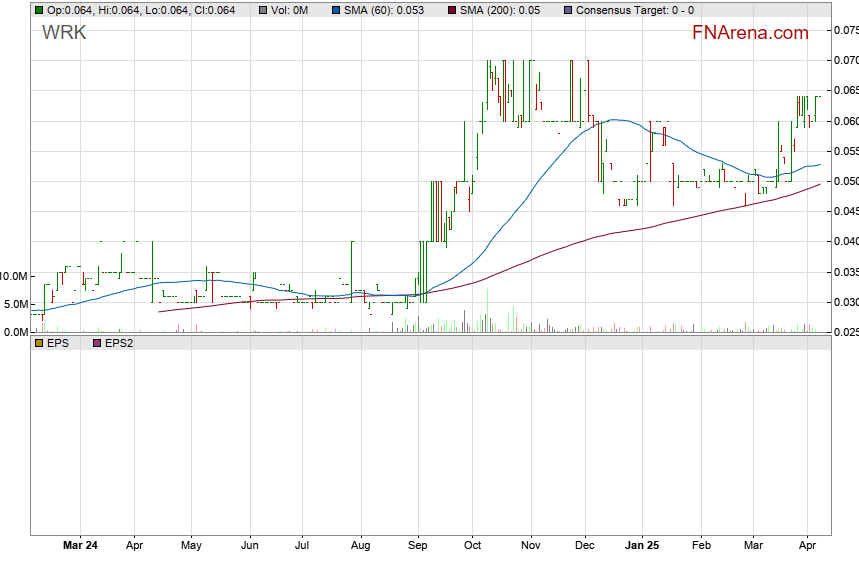
Task: Click the Vol: 0M legend text
Action: pos(294,10)
